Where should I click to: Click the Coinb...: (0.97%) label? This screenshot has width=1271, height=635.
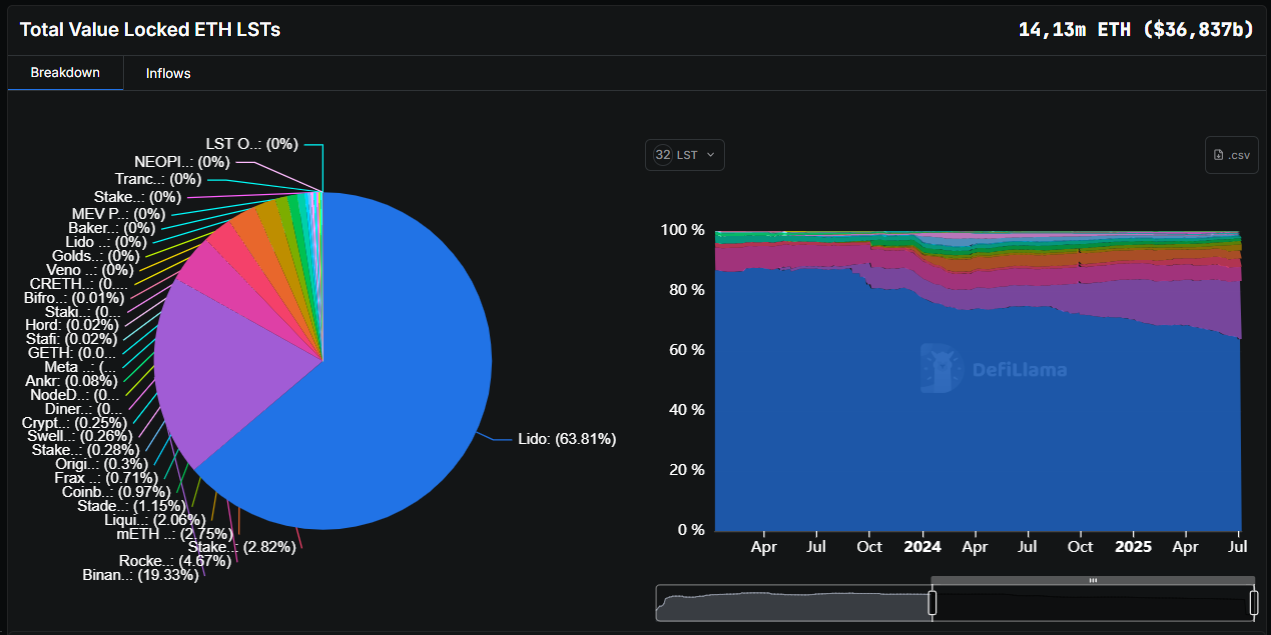coord(116,492)
